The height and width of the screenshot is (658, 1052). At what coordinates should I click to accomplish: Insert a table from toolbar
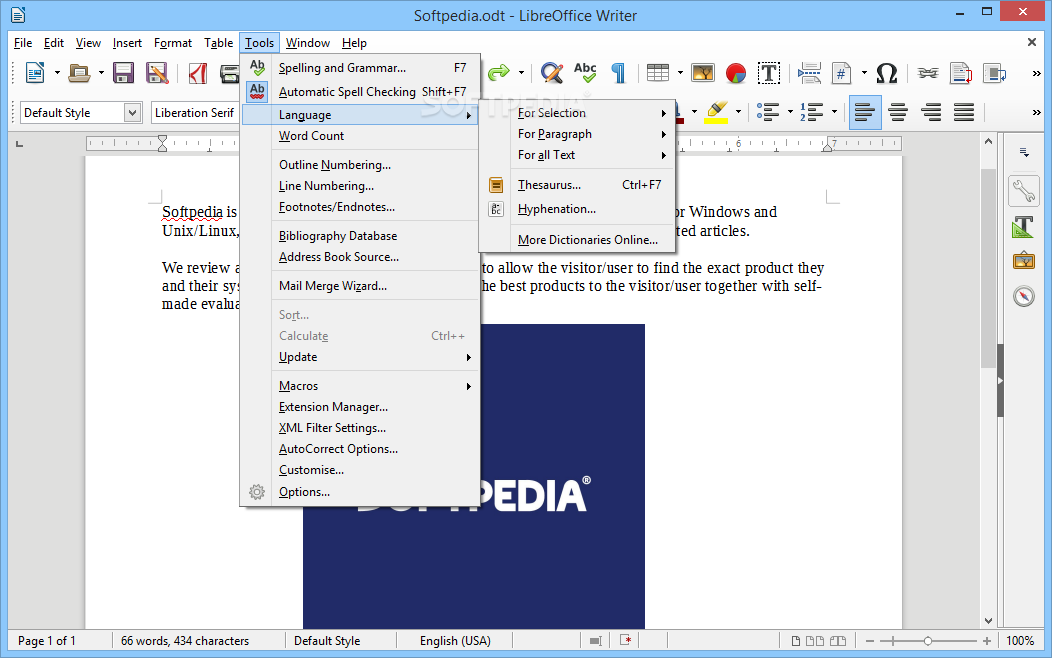(x=658, y=72)
